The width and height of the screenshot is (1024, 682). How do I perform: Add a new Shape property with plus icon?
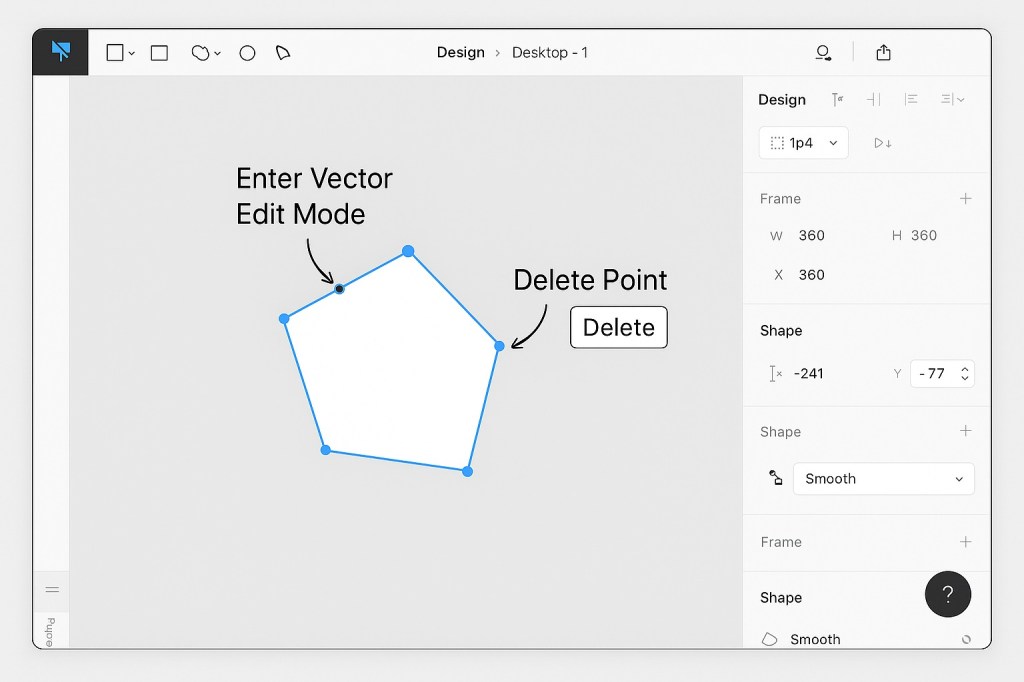point(966,431)
